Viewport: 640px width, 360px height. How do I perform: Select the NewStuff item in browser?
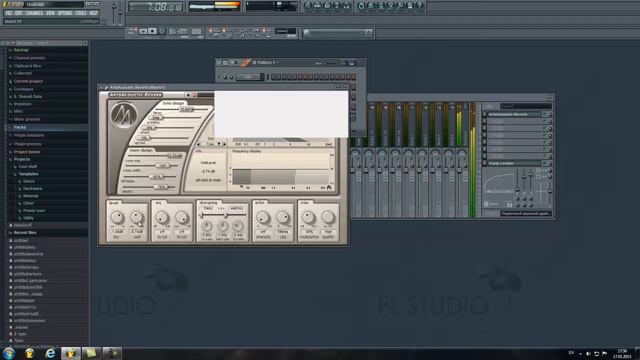22,225
